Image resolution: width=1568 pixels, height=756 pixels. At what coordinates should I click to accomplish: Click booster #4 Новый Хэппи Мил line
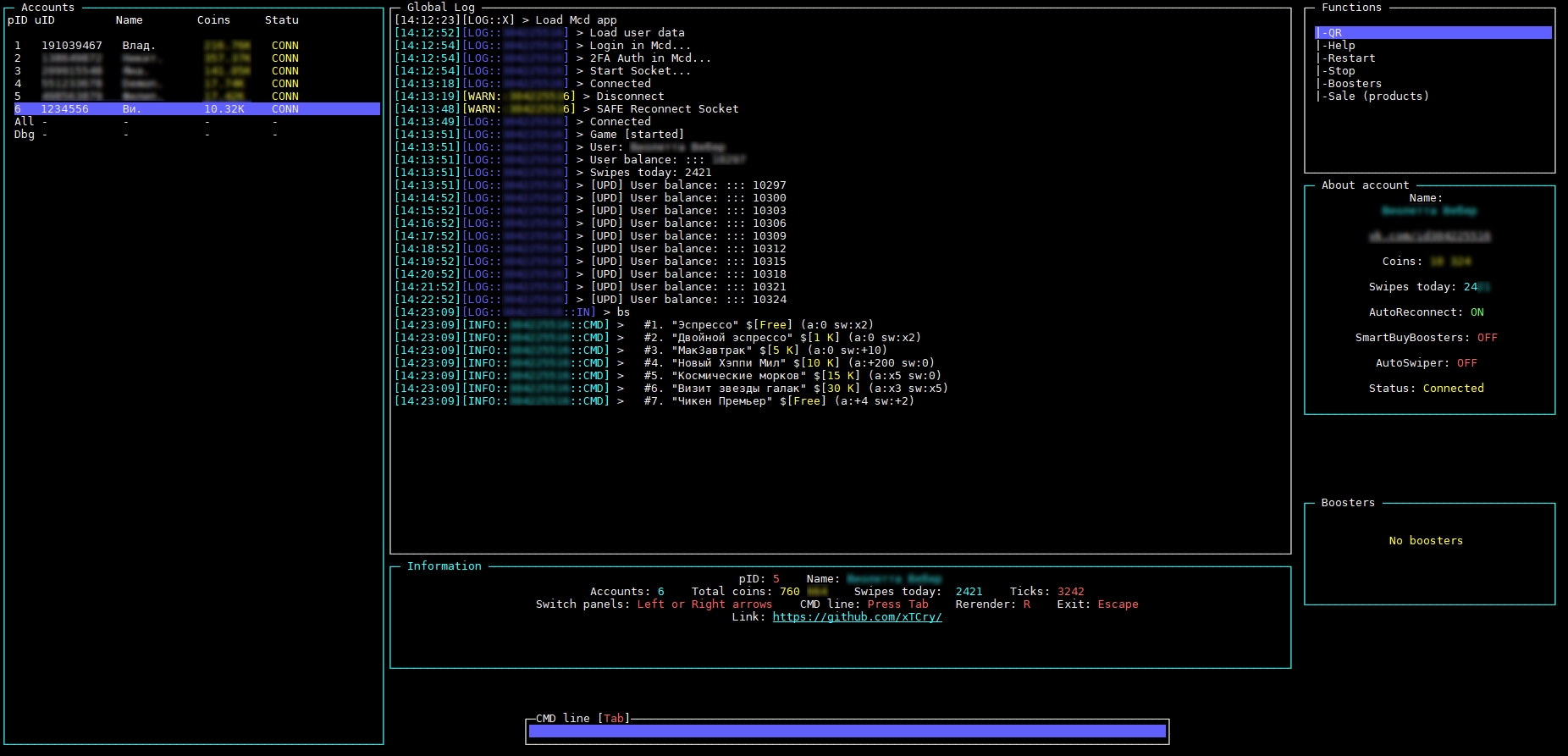point(665,363)
